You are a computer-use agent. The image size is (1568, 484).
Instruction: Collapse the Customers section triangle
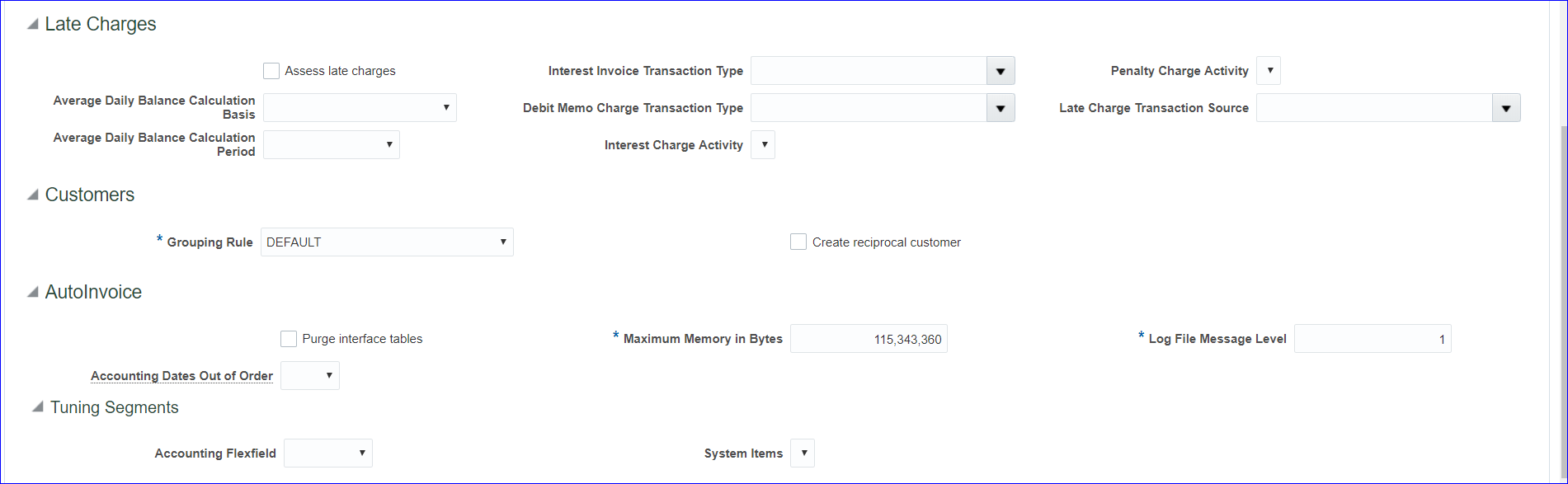pos(33,195)
